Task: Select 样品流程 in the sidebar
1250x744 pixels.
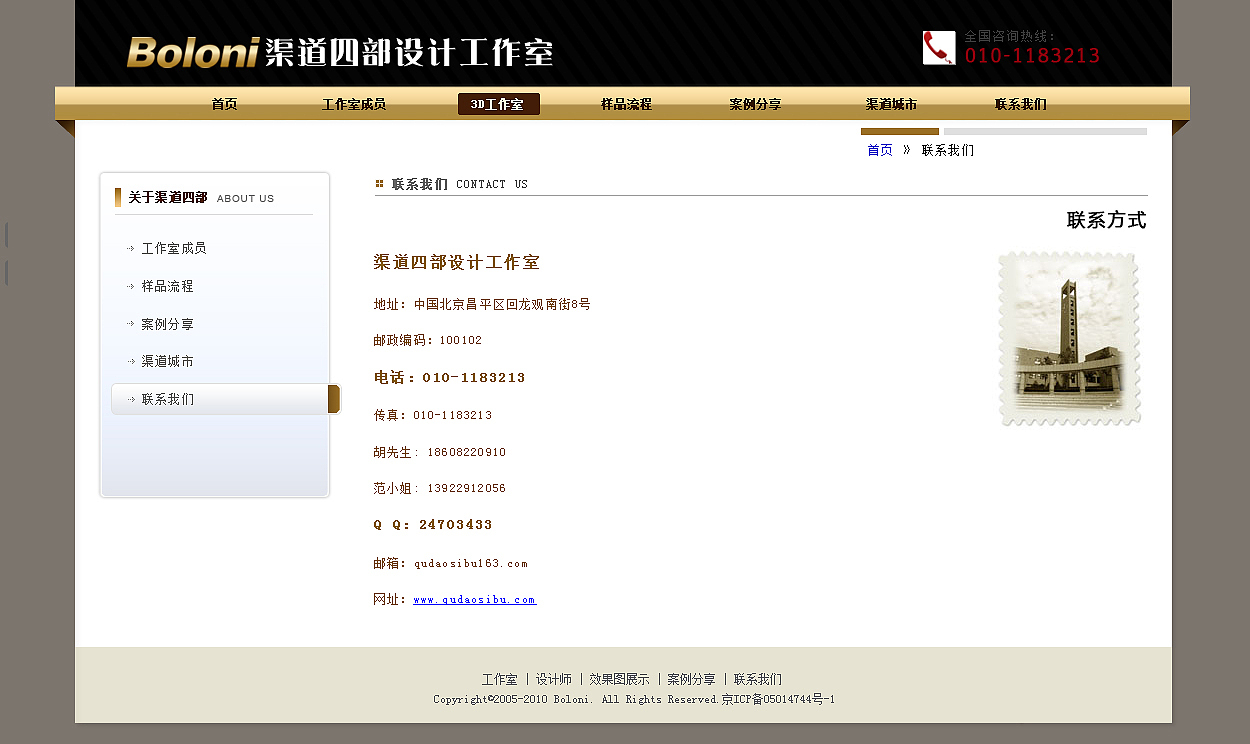Action: tap(167, 286)
